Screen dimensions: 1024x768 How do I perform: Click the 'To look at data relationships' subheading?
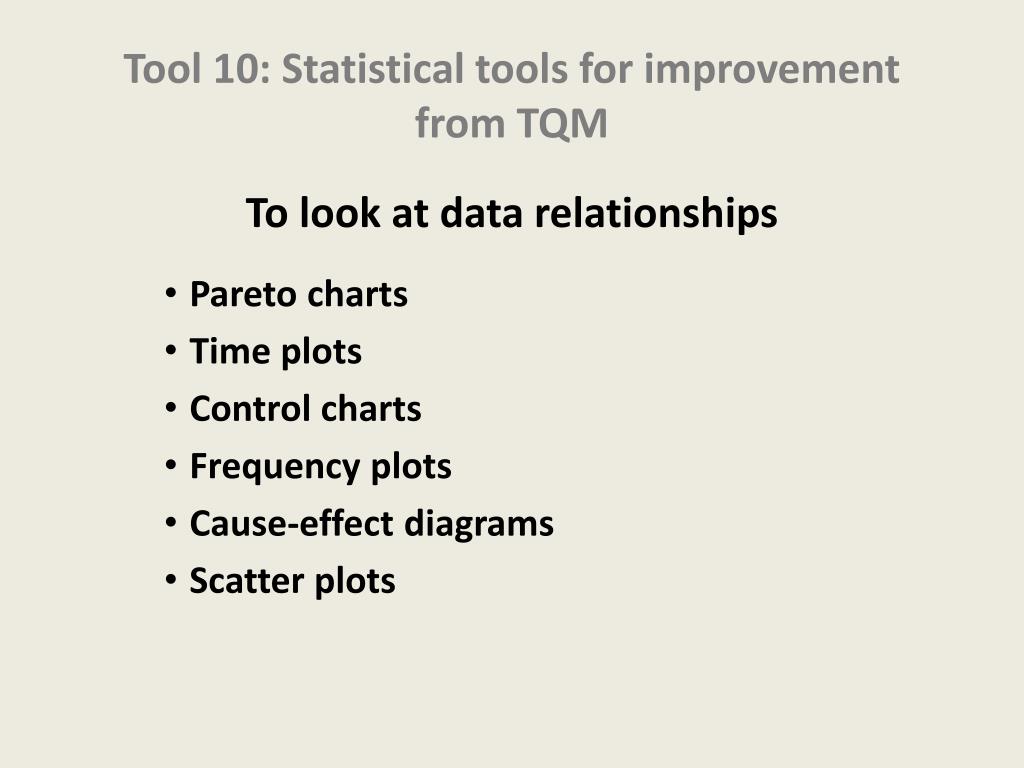[511, 214]
